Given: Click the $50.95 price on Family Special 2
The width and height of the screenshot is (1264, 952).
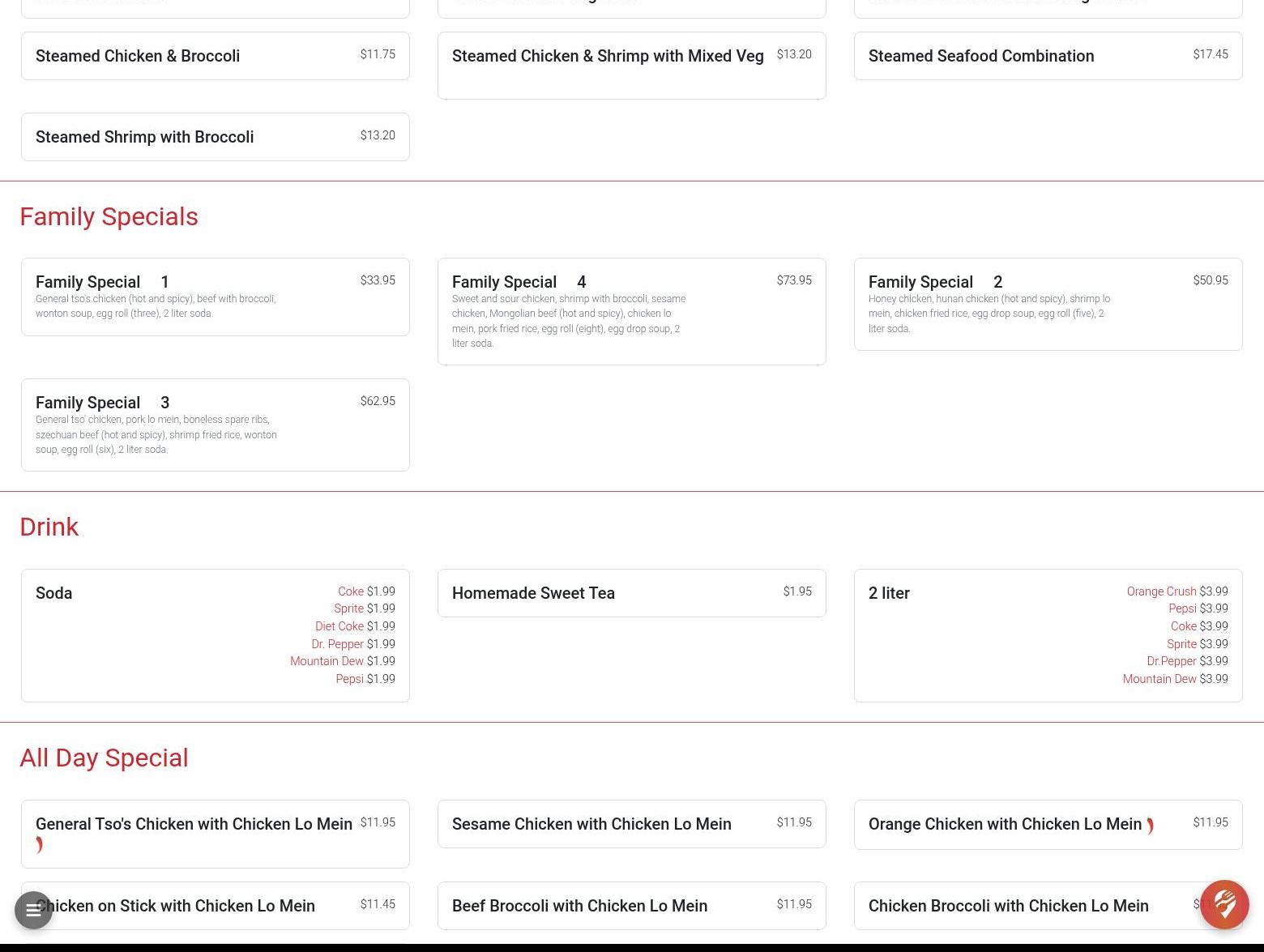Looking at the screenshot, I should click(1211, 280).
